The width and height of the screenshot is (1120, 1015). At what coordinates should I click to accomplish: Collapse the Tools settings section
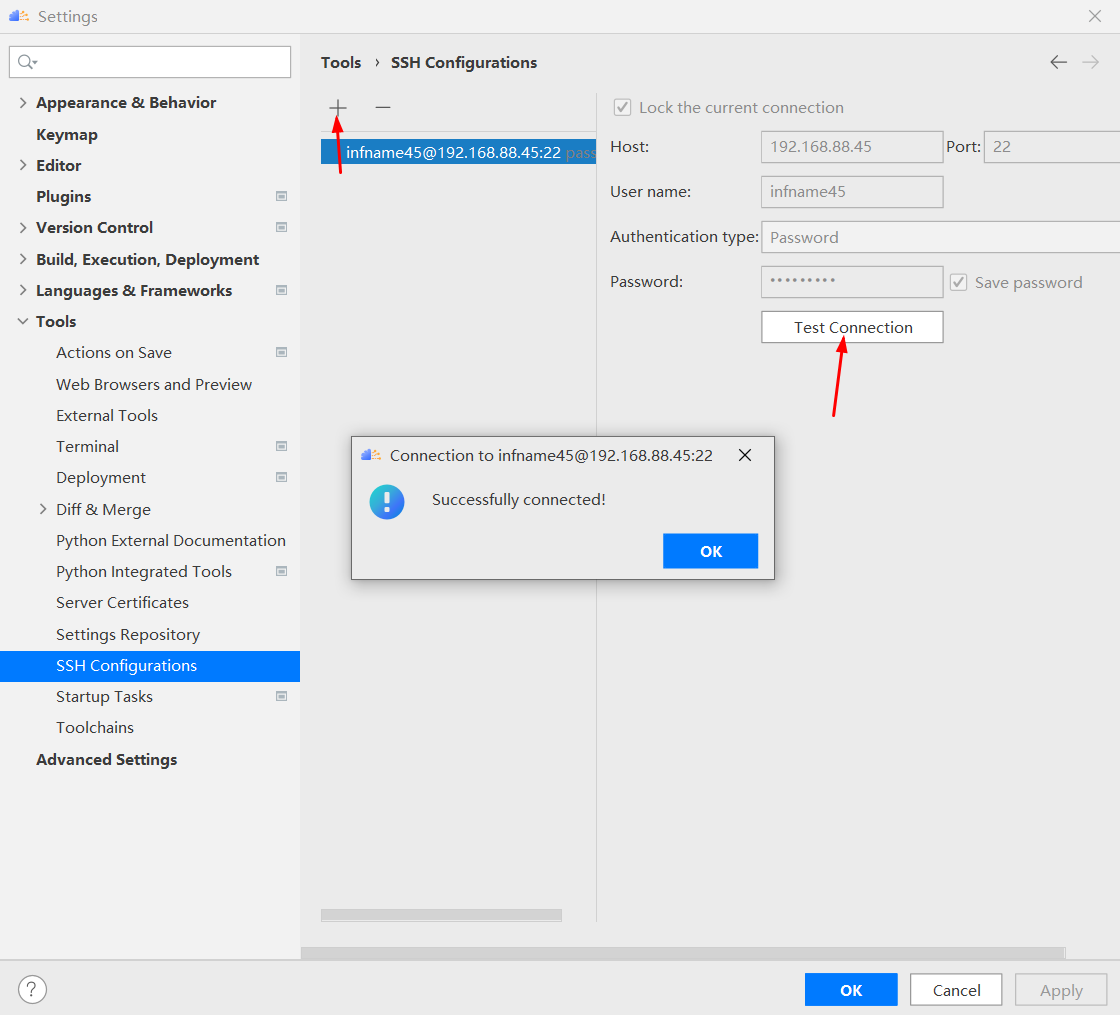coord(23,322)
